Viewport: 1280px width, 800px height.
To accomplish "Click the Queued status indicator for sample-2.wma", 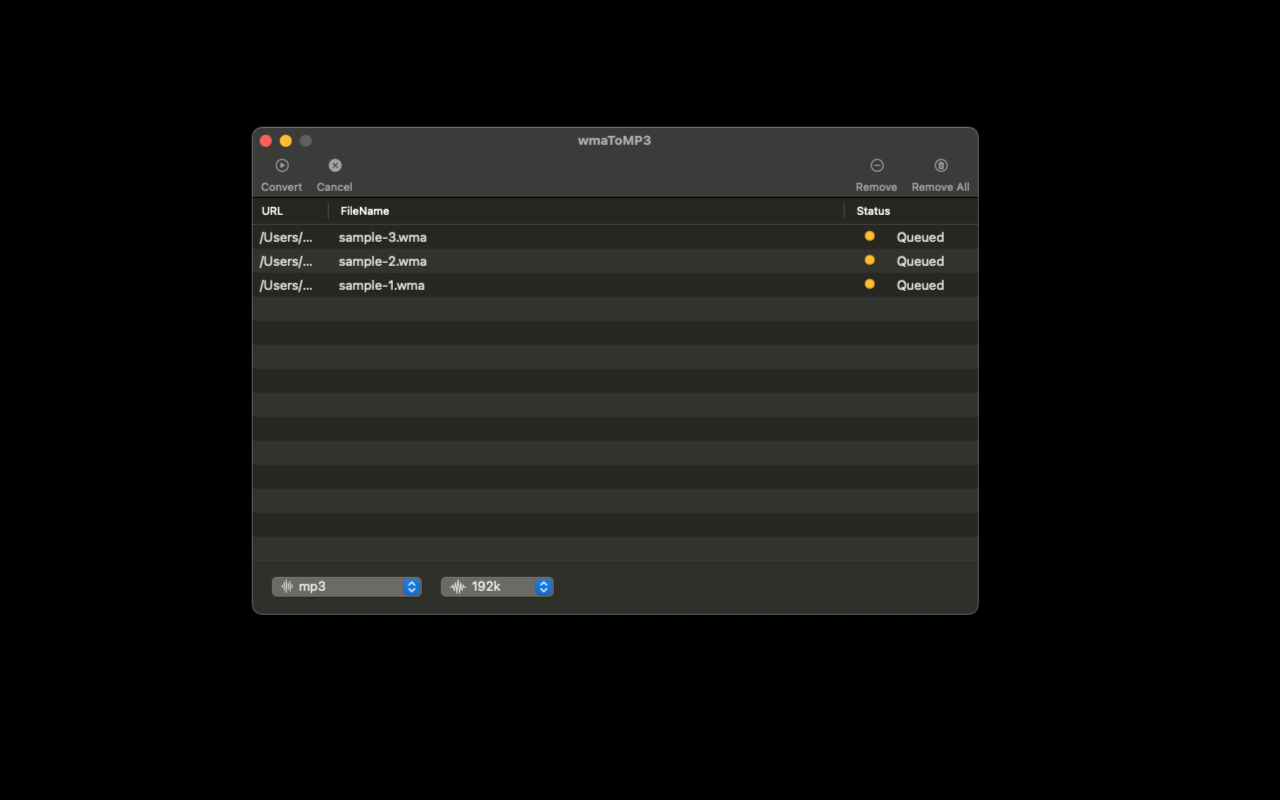I will click(920, 261).
